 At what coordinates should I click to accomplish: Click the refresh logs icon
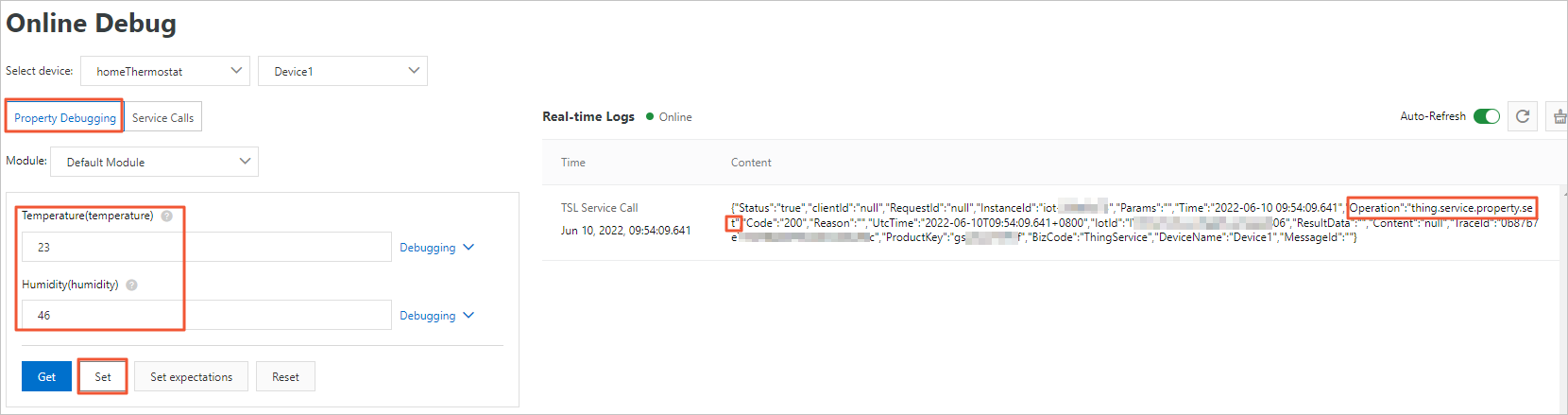coord(1522,116)
